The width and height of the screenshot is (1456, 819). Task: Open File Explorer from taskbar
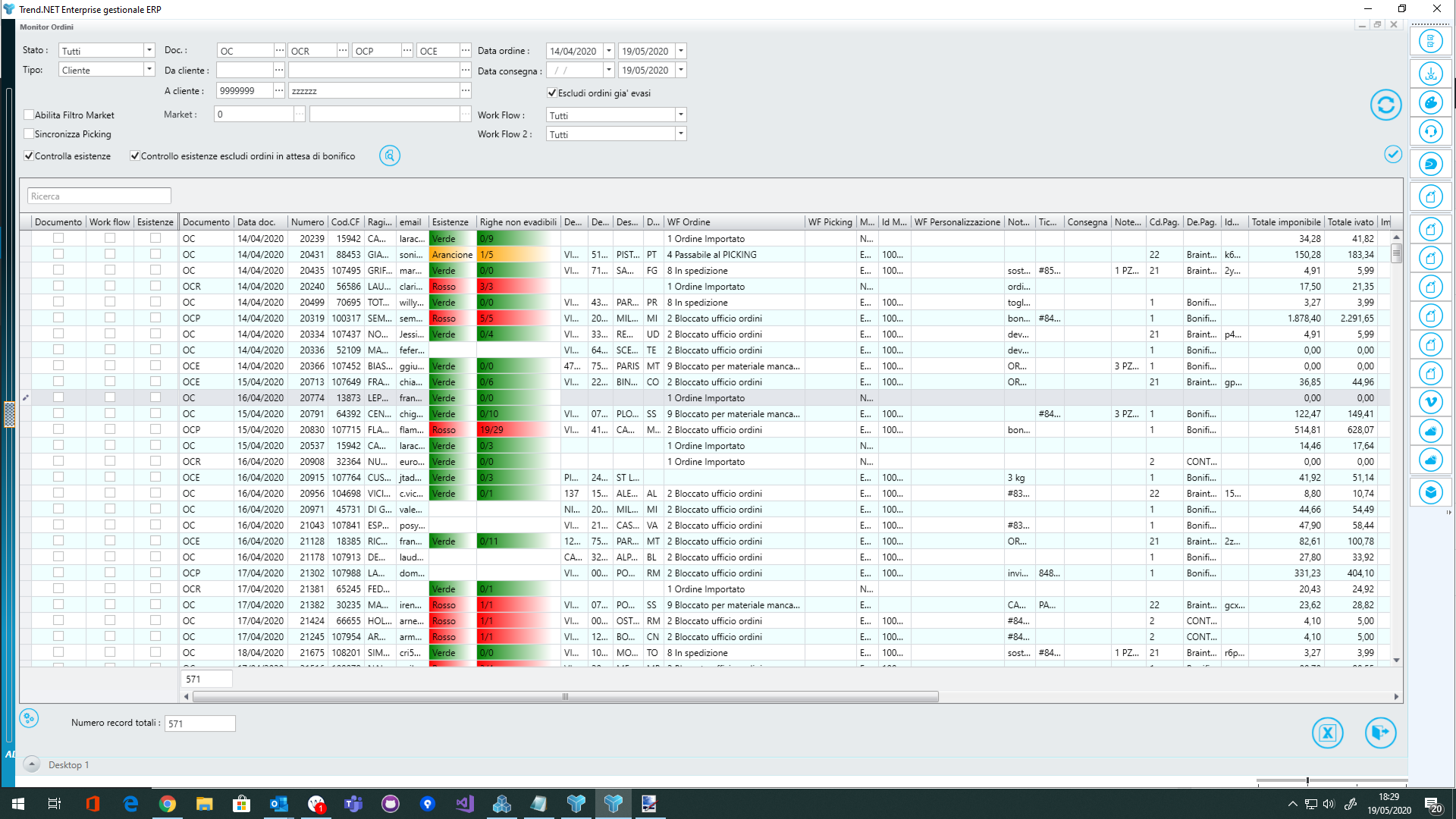pyautogui.click(x=205, y=804)
